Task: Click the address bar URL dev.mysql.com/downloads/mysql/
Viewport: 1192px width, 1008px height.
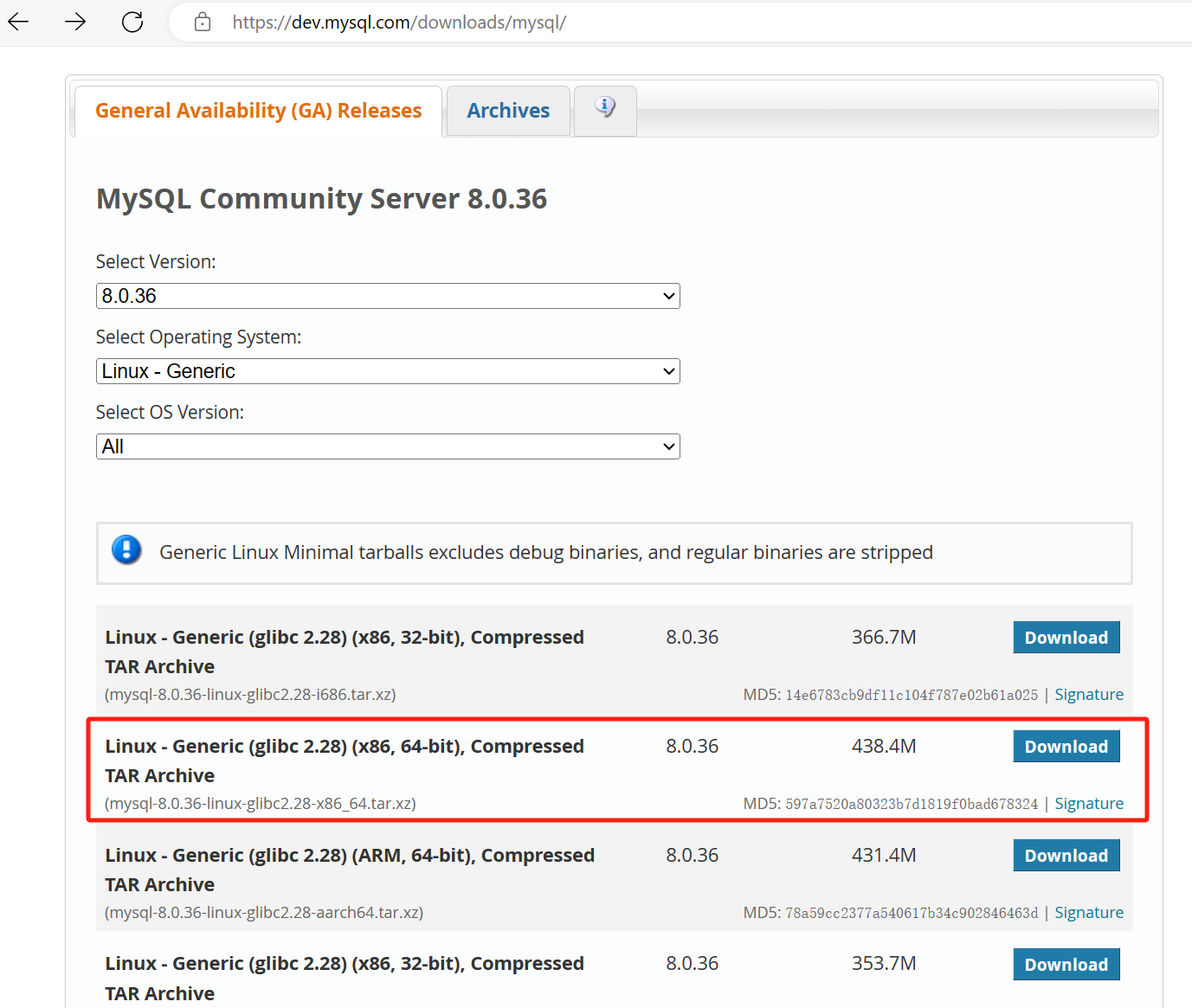Action: coord(399,22)
